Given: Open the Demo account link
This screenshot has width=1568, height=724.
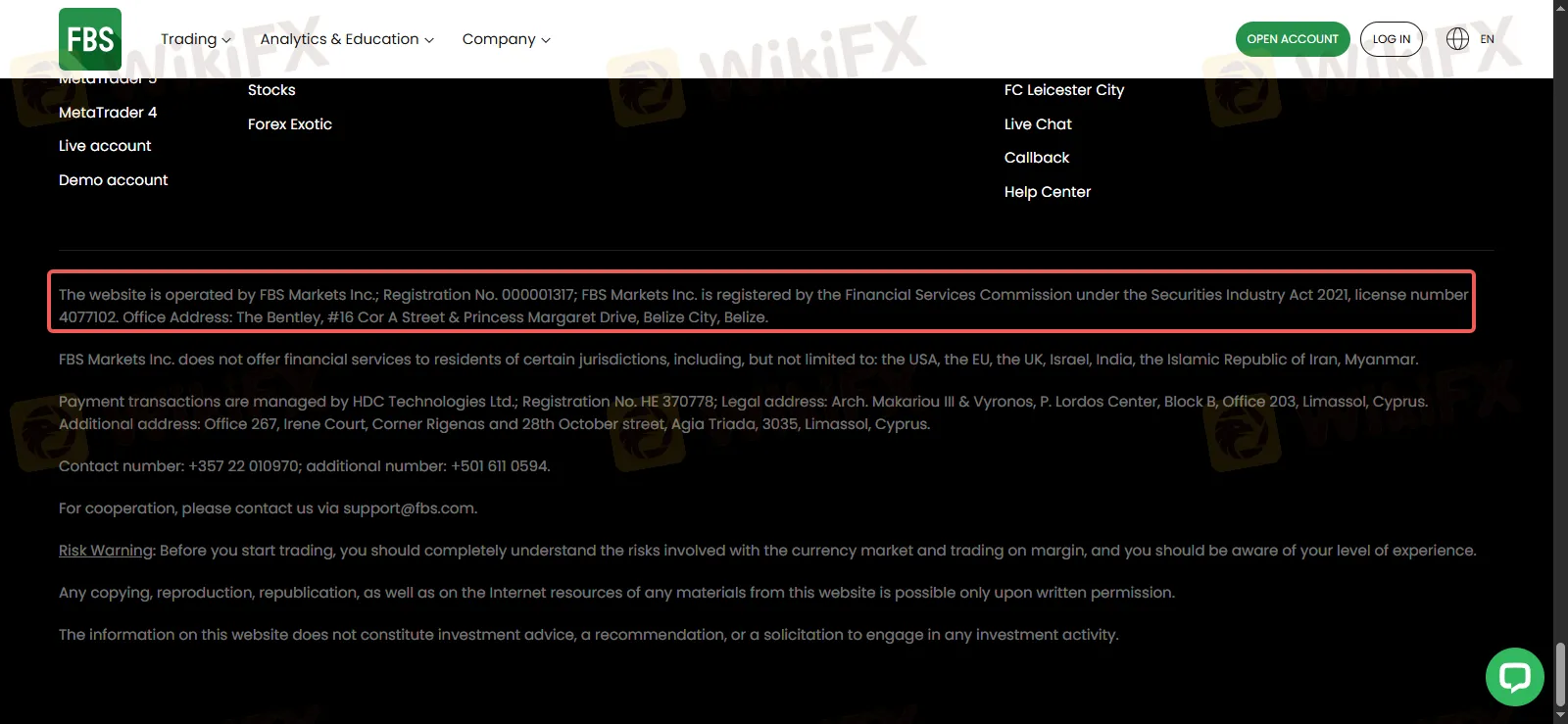Looking at the screenshot, I should [x=114, y=180].
